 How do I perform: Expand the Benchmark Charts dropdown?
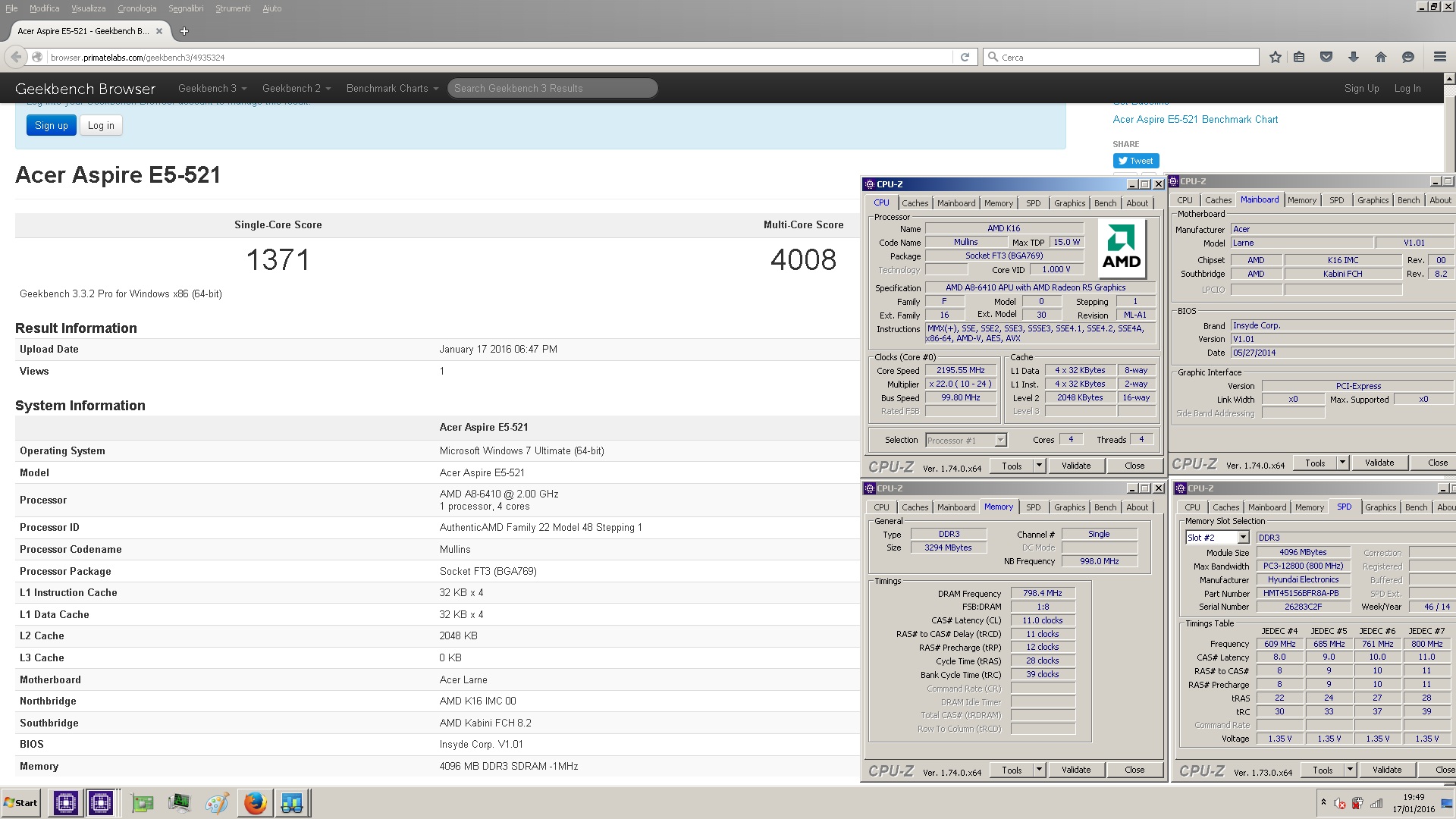pyautogui.click(x=392, y=88)
